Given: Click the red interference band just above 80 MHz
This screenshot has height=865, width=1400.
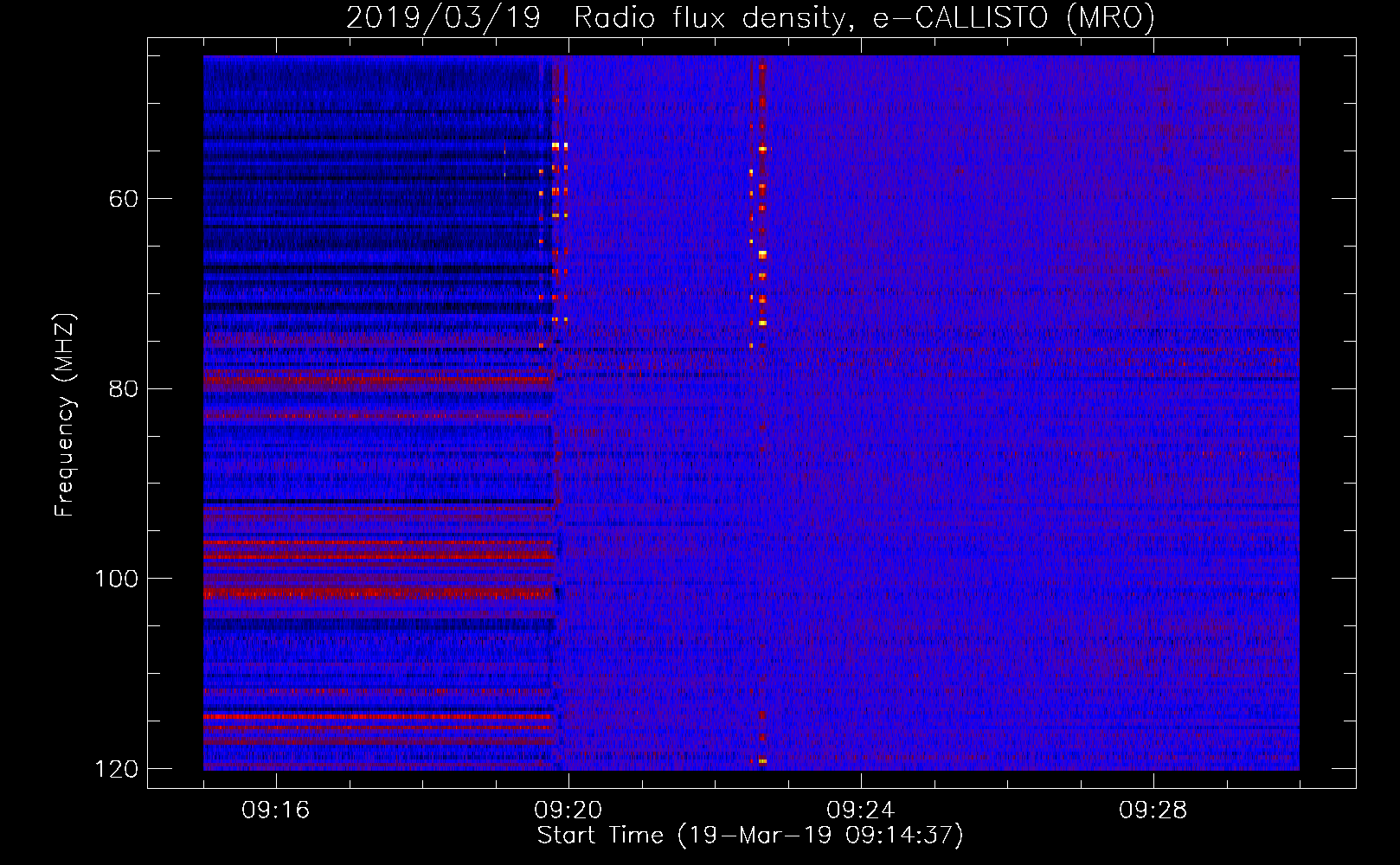Looking at the screenshot, I should [378, 379].
